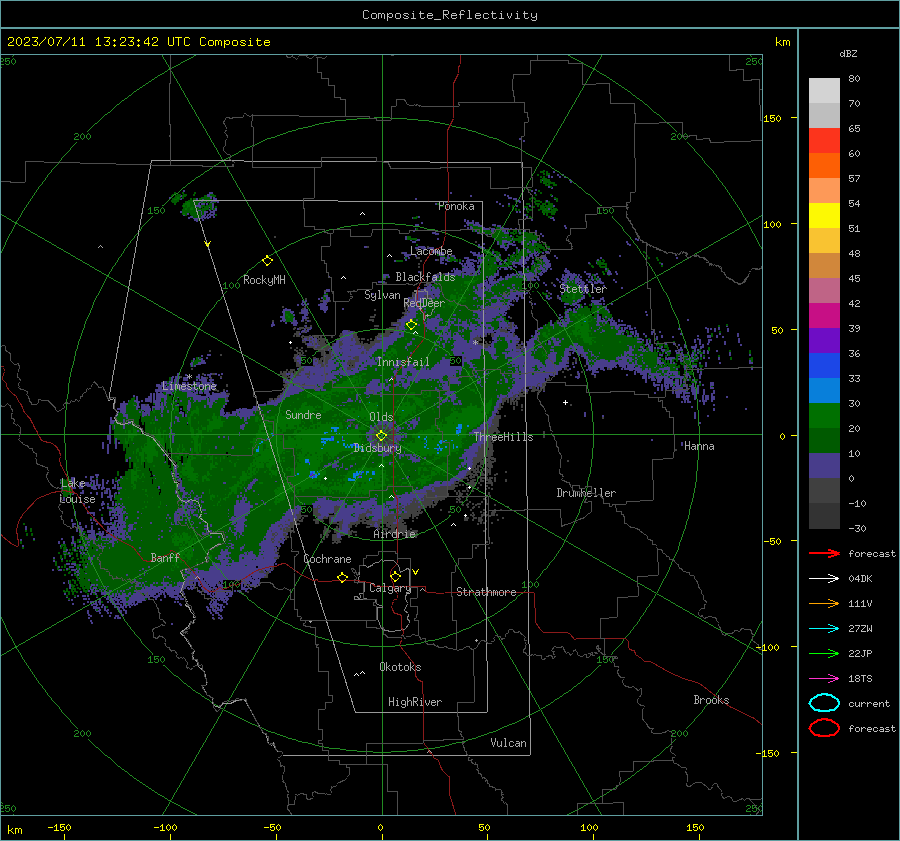Click the 51 dBZ yellow color swatch
This screenshot has height=841, width=900.
[824, 215]
